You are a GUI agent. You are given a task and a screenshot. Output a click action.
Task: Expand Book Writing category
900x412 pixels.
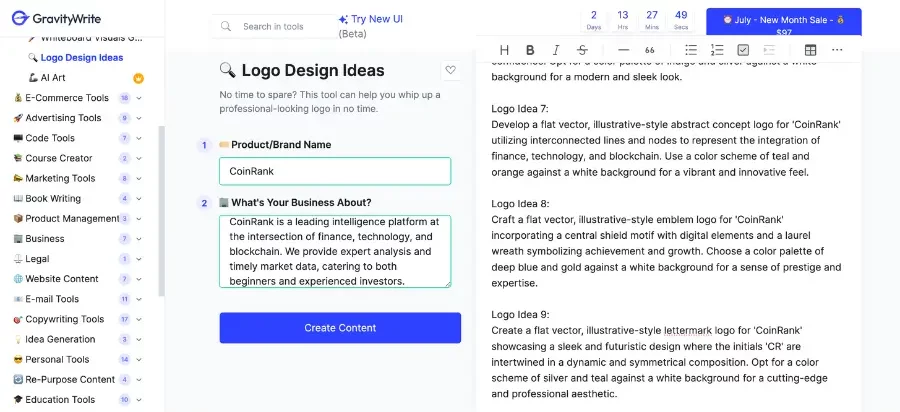tap(138, 199)
